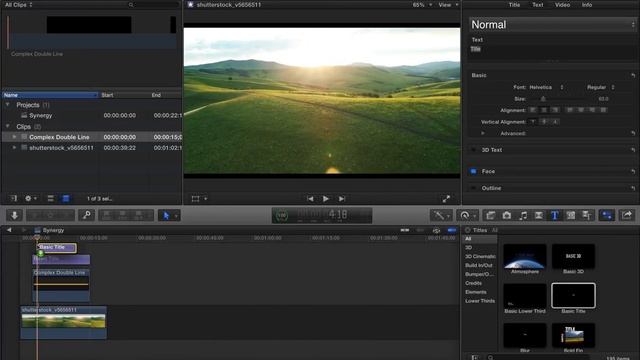Screen dimensions: 640x360
Task: Open the Transitions browser
Action: (539, 215)
